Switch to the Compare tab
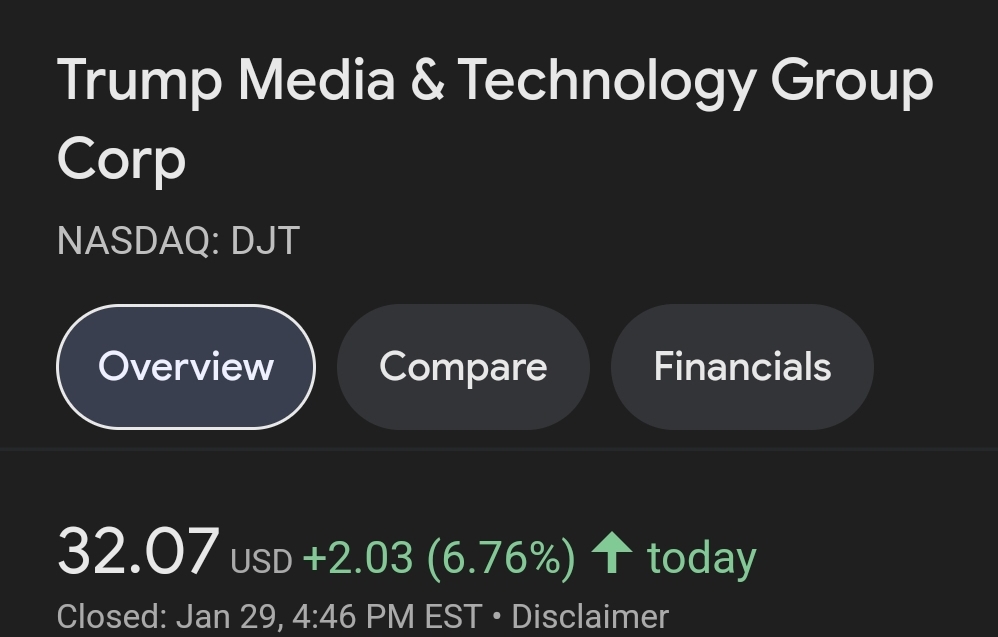The image size is (998, 637). coord(463,367)
